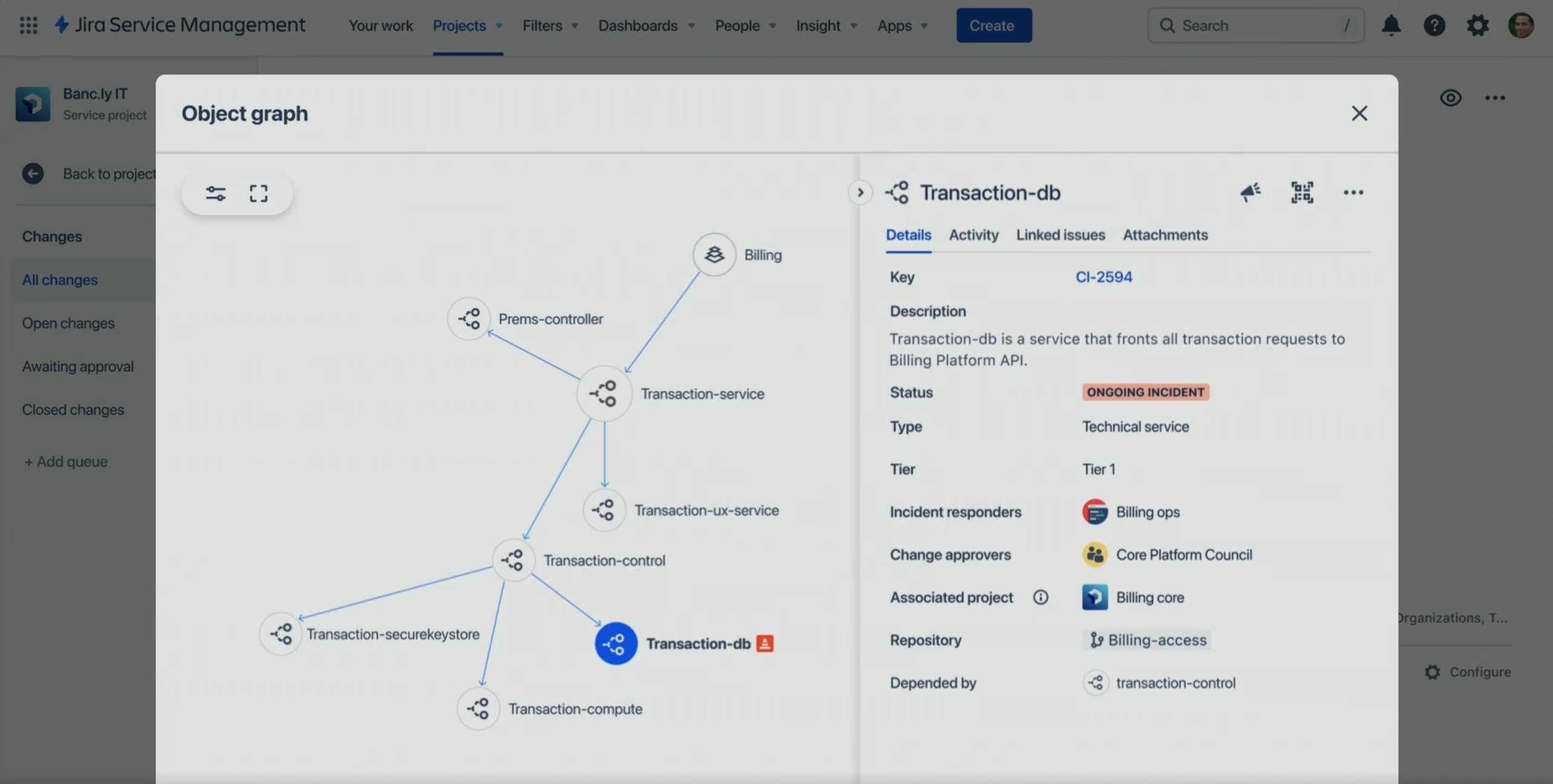Screen dimensions: 1553x784
Task: Click the object graph filter/settings icon
Action: 215,193
